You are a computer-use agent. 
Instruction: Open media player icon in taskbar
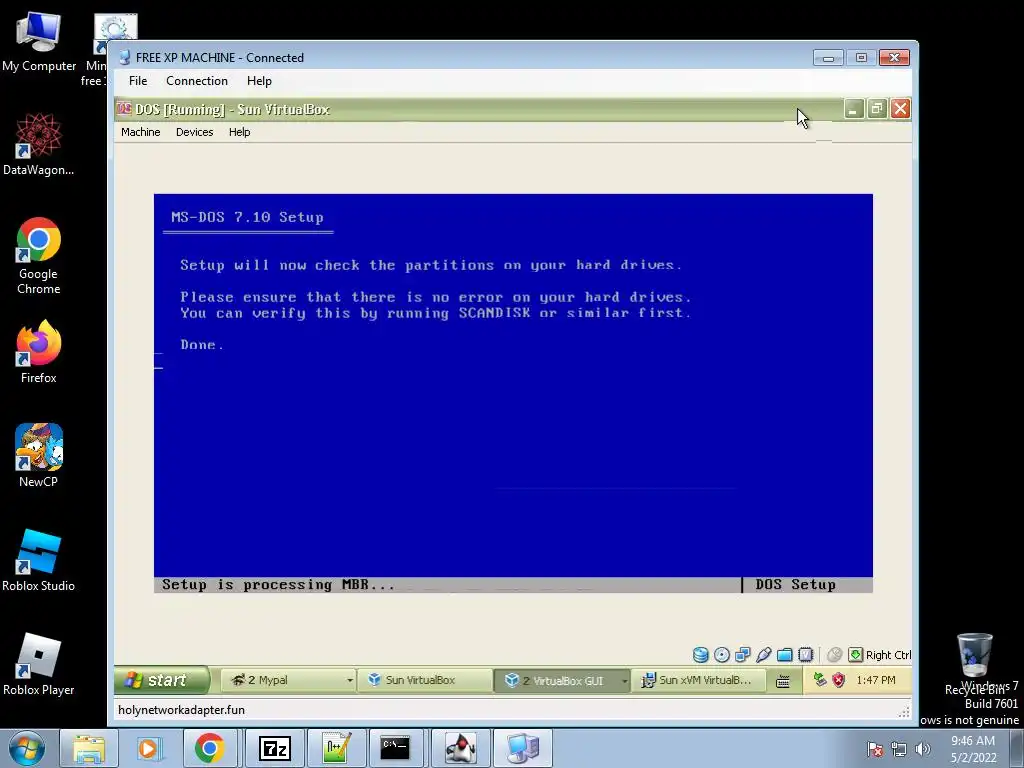(x=148, y=748)
